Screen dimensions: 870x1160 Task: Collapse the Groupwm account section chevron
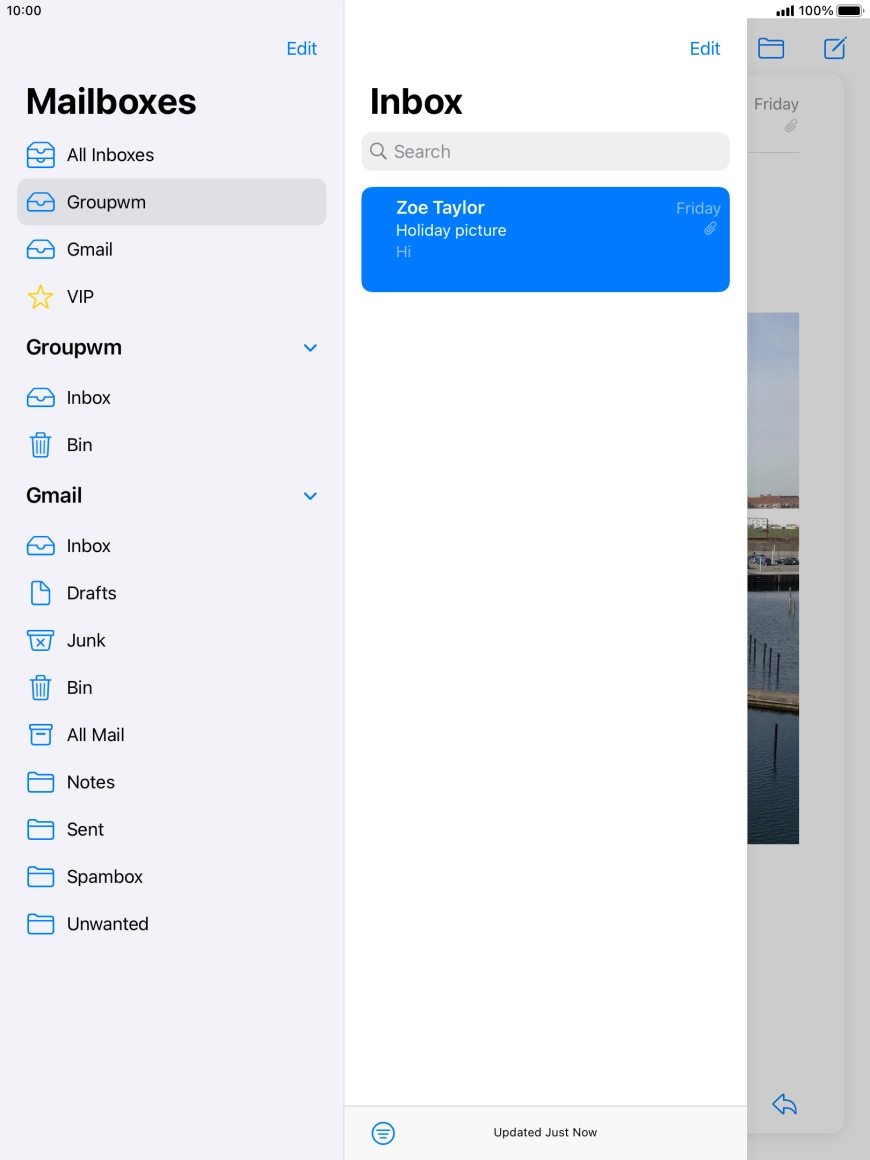[311, 348]
